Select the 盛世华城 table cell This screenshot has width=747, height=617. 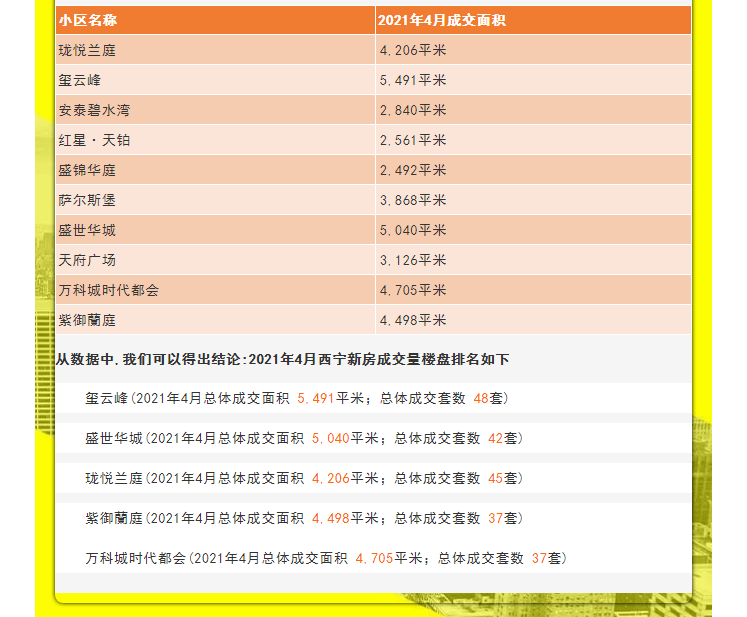click(x=215, y=230)
